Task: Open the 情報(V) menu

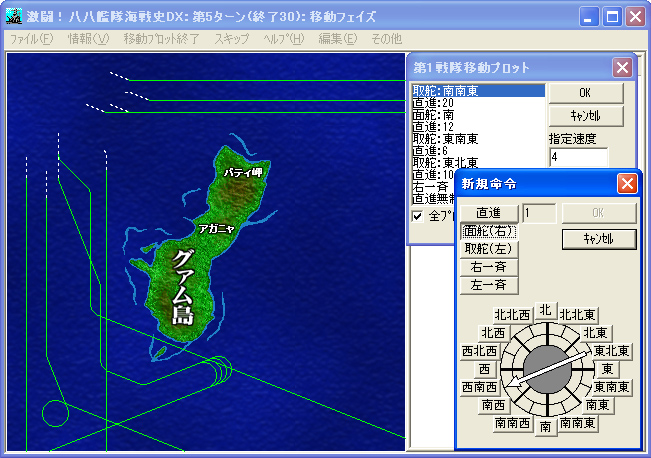Action: pyautogui.click(x=88, y=39)
